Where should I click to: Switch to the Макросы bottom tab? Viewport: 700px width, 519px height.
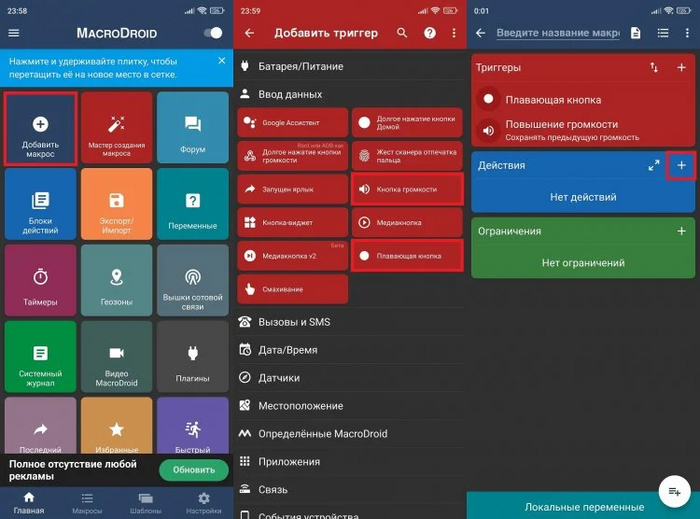click(87, 502)
